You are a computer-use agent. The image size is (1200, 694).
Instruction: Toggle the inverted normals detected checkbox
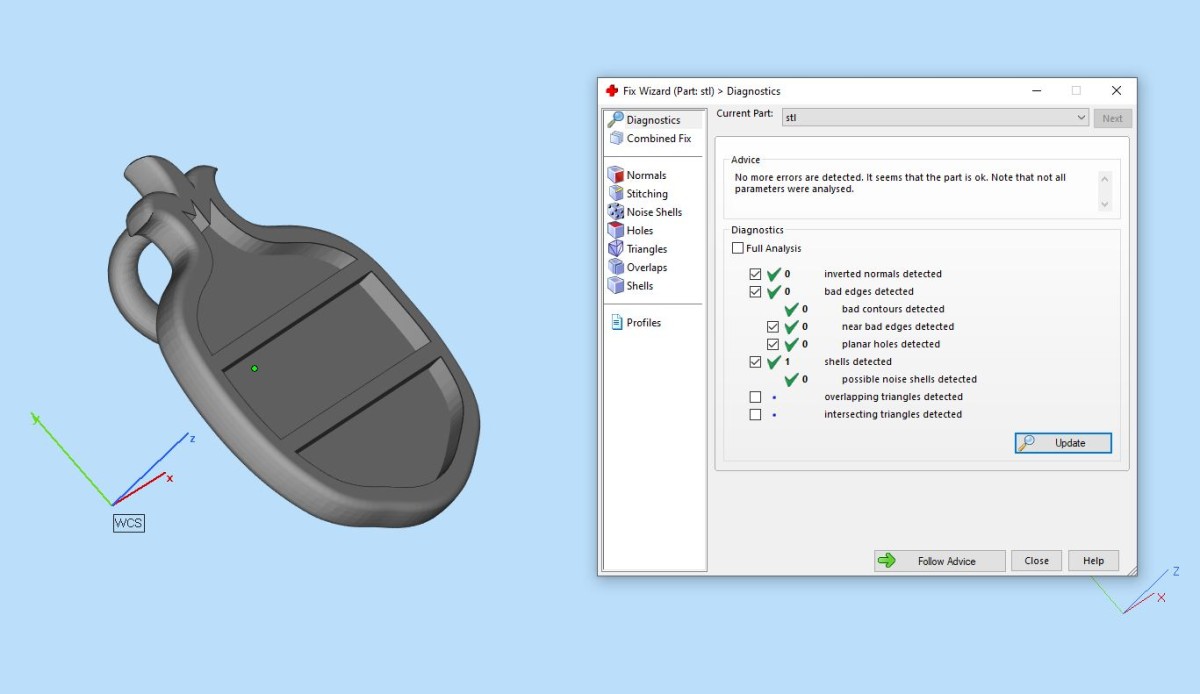756,274
